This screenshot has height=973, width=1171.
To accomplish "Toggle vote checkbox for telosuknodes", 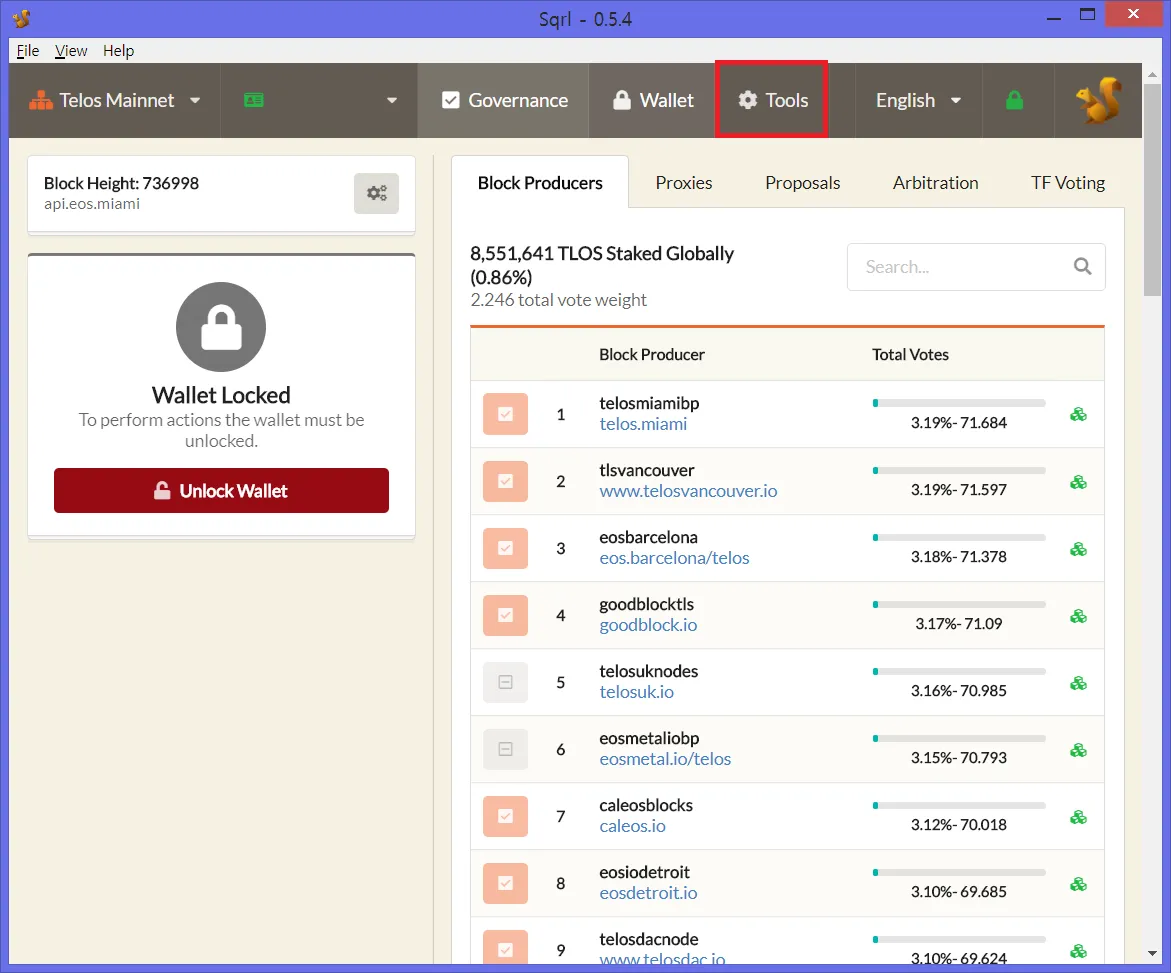I will [x=506, y=682].
